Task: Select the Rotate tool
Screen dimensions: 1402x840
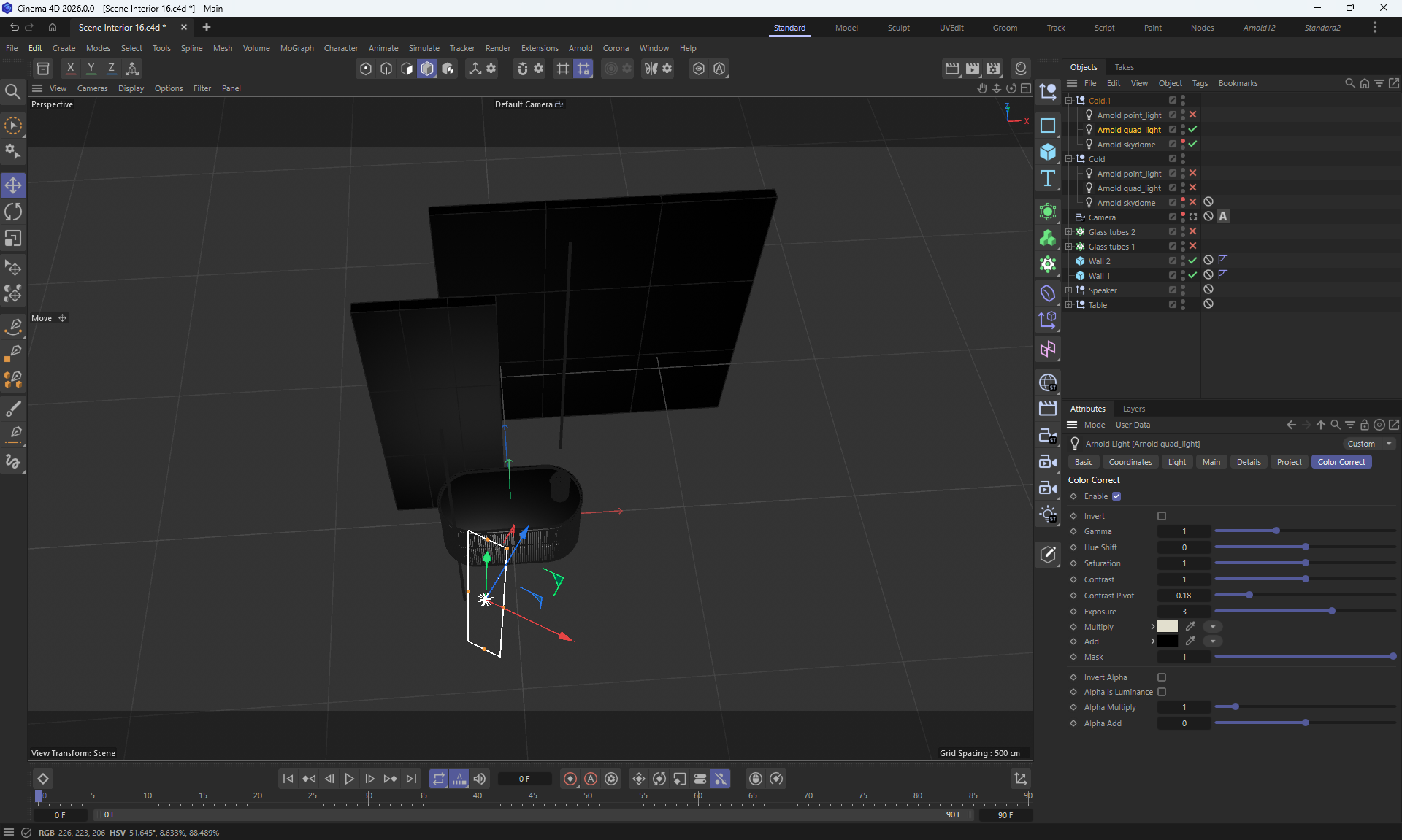Action: 13,212
